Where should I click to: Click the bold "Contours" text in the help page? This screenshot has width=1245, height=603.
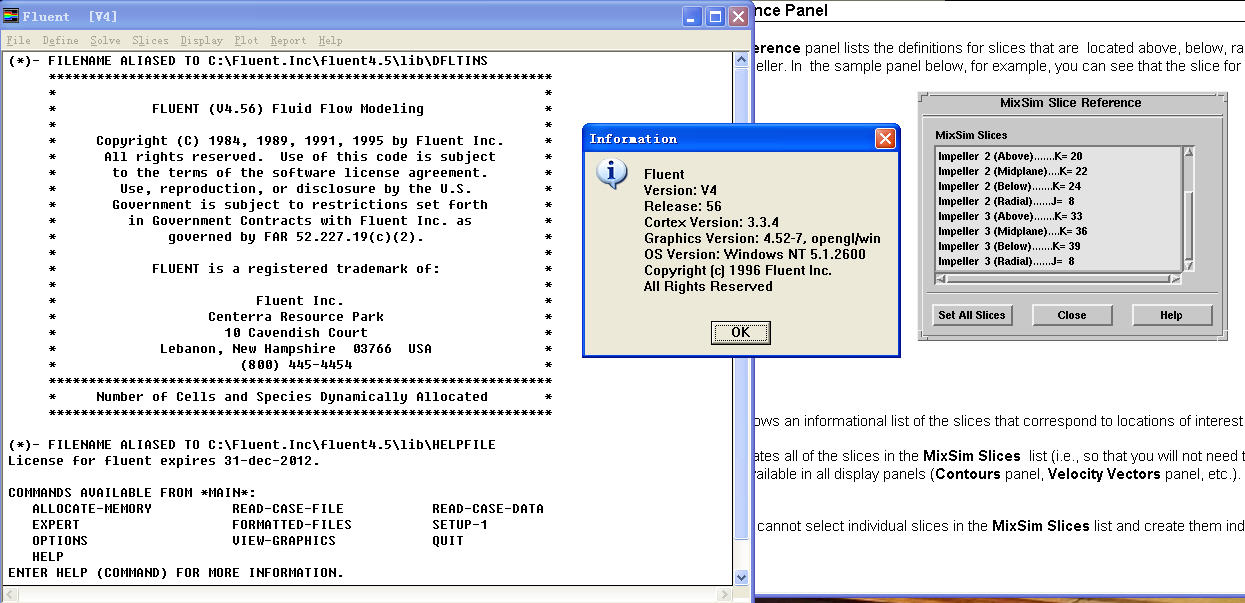(x=968, y=474)
